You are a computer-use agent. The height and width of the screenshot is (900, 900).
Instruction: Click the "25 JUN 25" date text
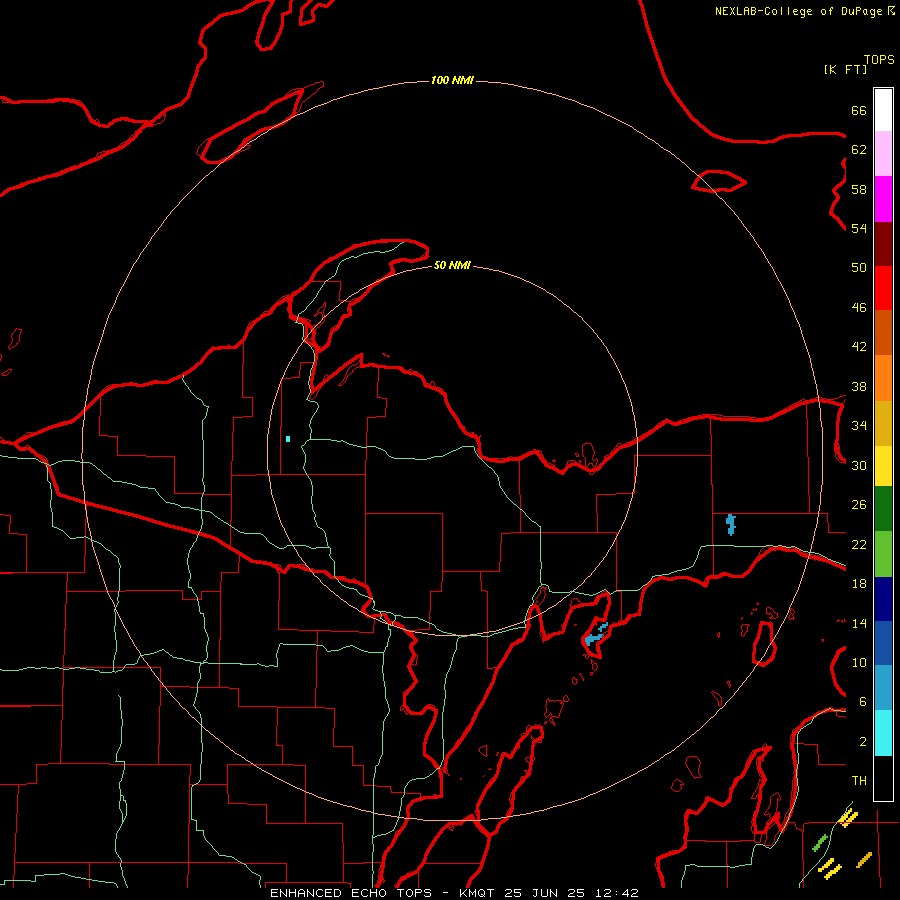(x=544, y=893)
